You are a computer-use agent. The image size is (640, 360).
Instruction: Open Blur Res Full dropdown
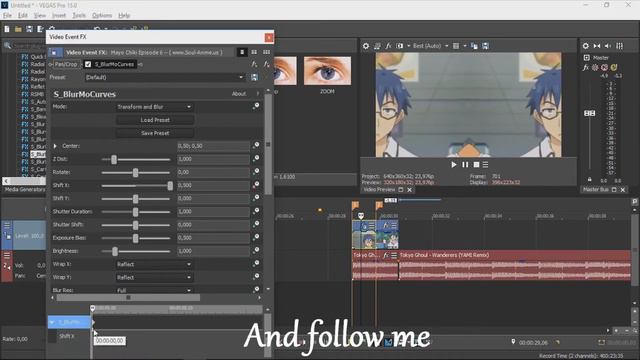[155, 290]
